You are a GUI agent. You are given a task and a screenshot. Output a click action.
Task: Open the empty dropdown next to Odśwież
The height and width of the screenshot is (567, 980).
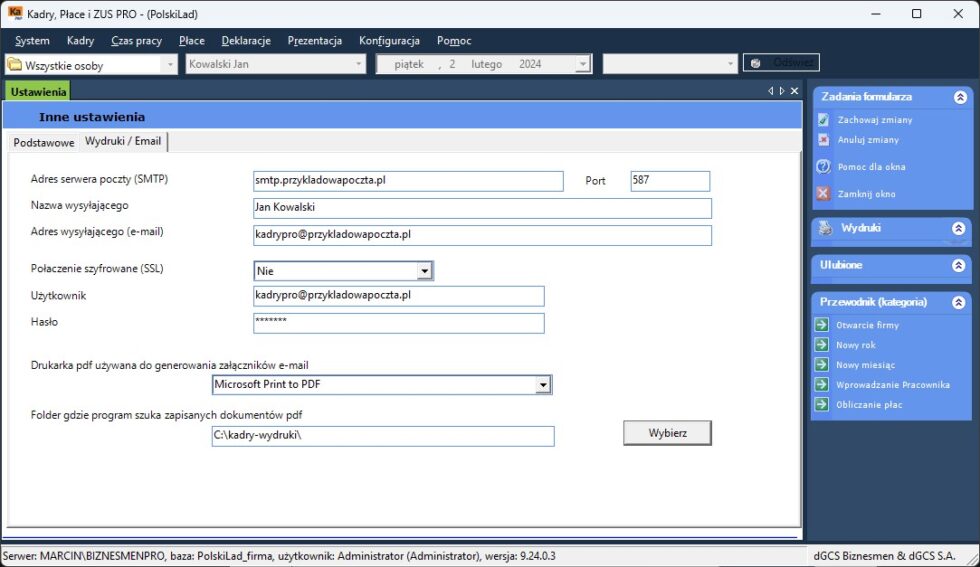(x=730, y=64)
